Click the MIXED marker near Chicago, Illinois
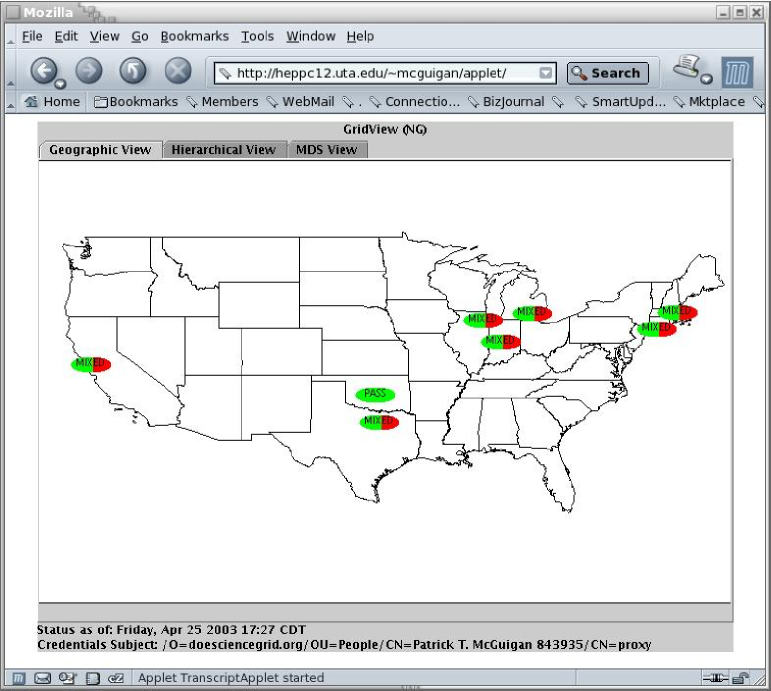Screen dimensions: 771x691 [x=483, y=320]
